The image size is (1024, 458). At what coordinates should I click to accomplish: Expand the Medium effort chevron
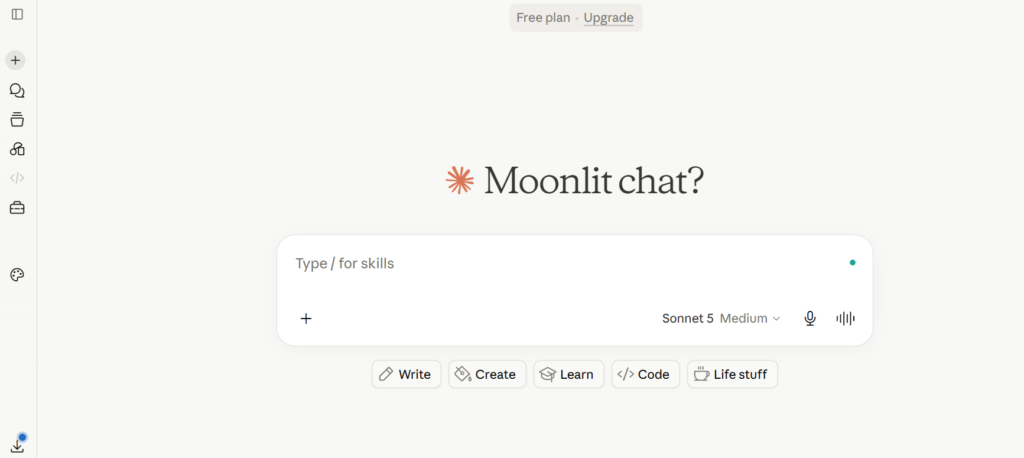pos(776,319)
